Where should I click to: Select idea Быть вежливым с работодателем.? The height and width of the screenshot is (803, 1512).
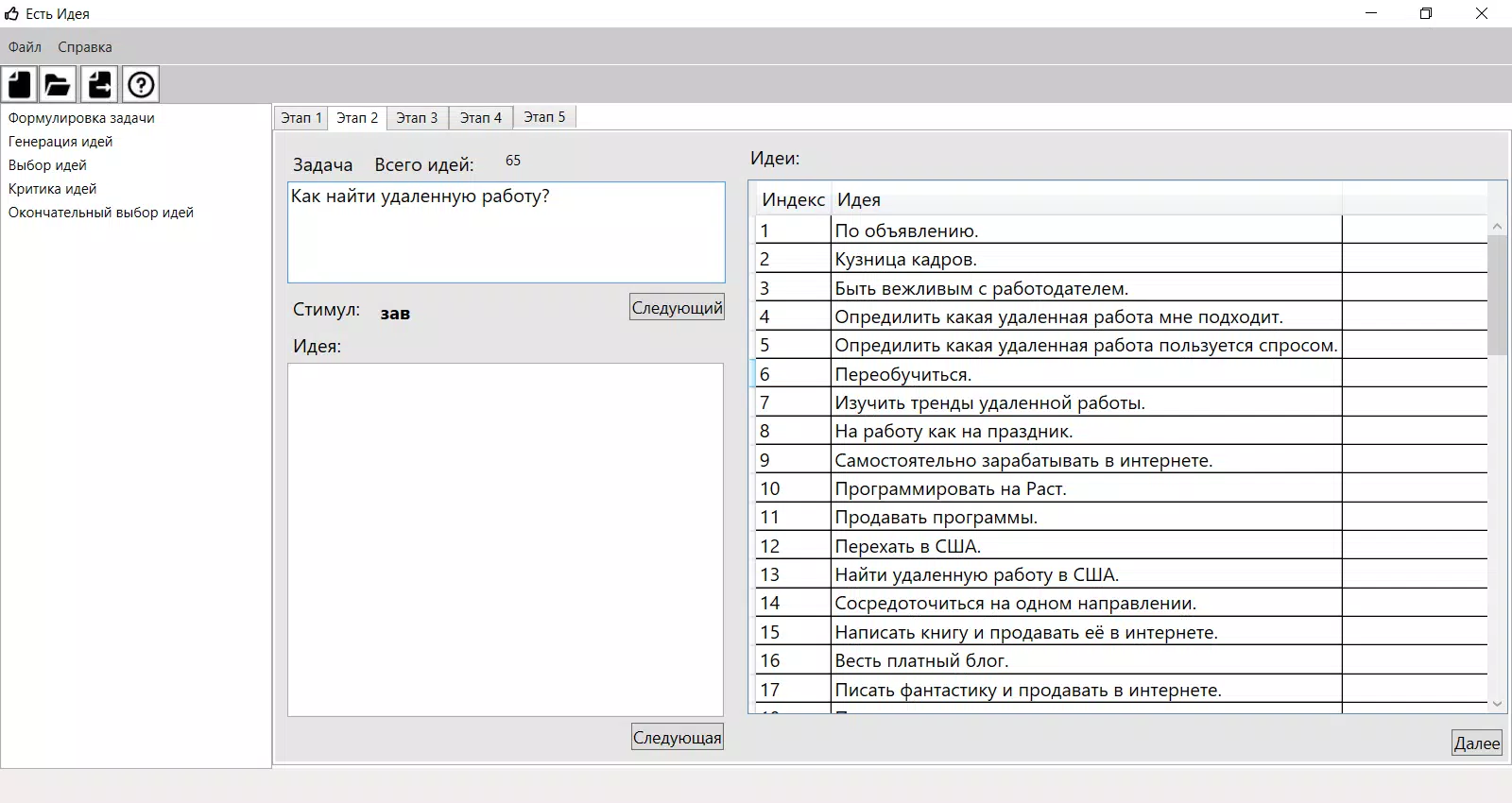pos(1121,287)
